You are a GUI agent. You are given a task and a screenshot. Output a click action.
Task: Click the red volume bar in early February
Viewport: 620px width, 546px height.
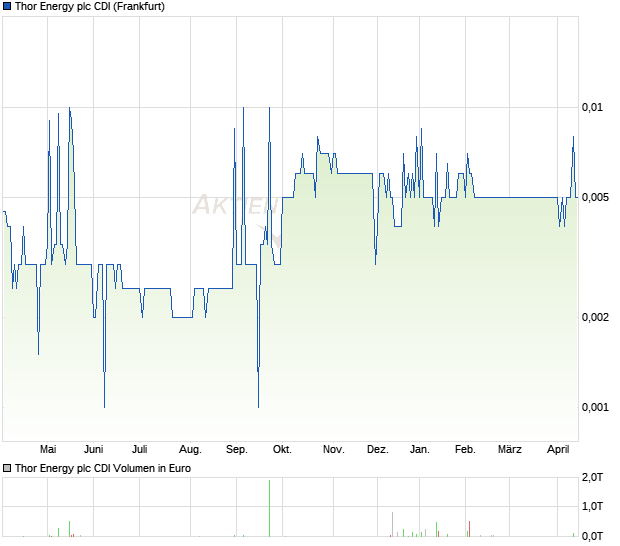coord(469,529)
